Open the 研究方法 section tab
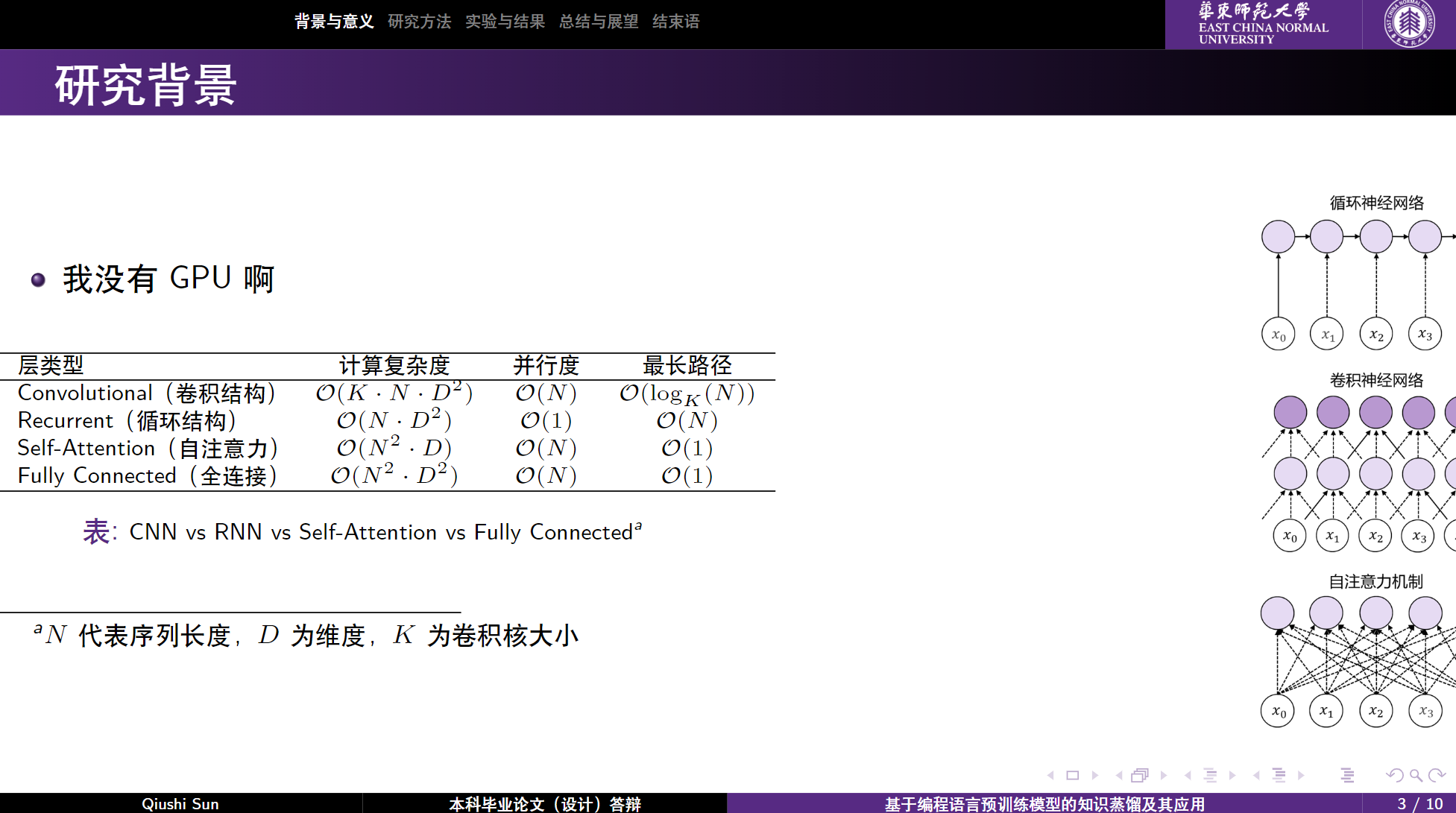1456x813 pixels. (x=419, y=22)
